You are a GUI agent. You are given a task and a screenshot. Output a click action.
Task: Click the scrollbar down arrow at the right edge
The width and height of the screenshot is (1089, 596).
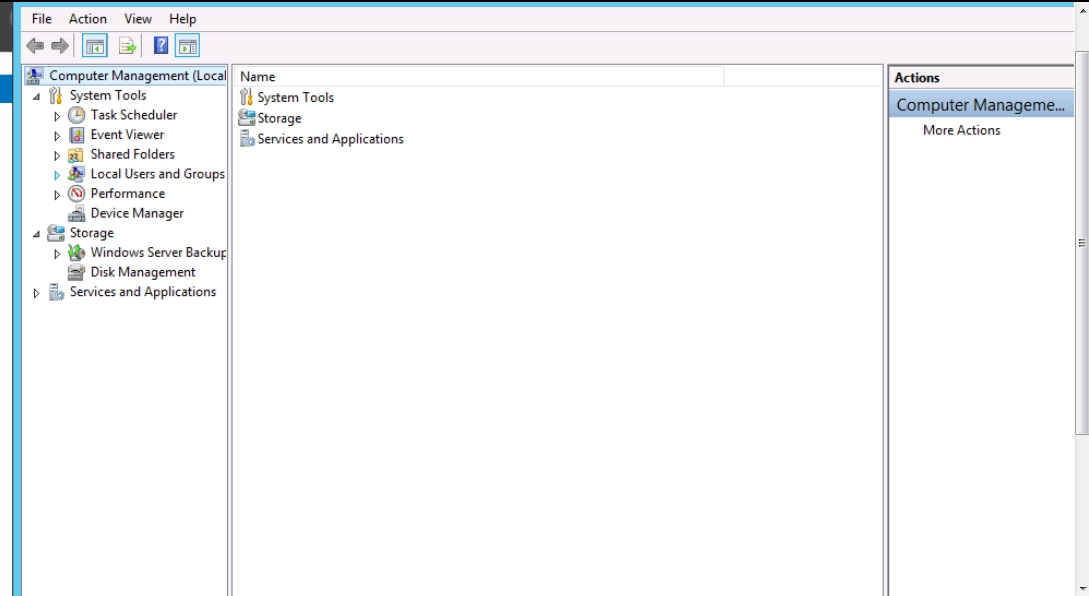click(x=1082, y=589)
